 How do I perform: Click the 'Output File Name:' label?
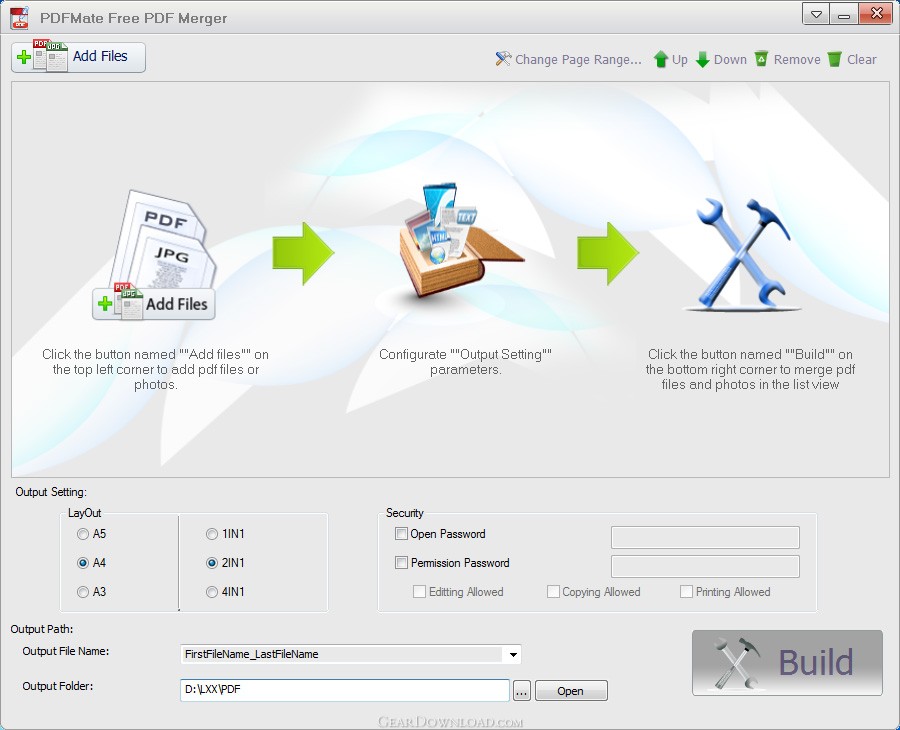tap(65, 651)
